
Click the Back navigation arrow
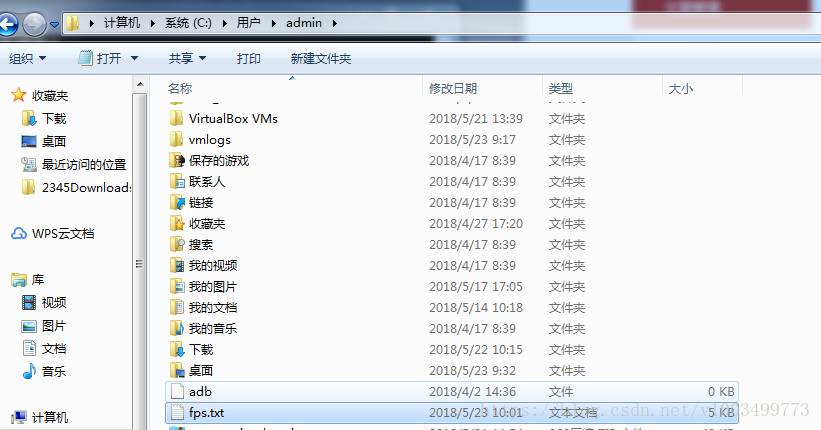[7, 24]
